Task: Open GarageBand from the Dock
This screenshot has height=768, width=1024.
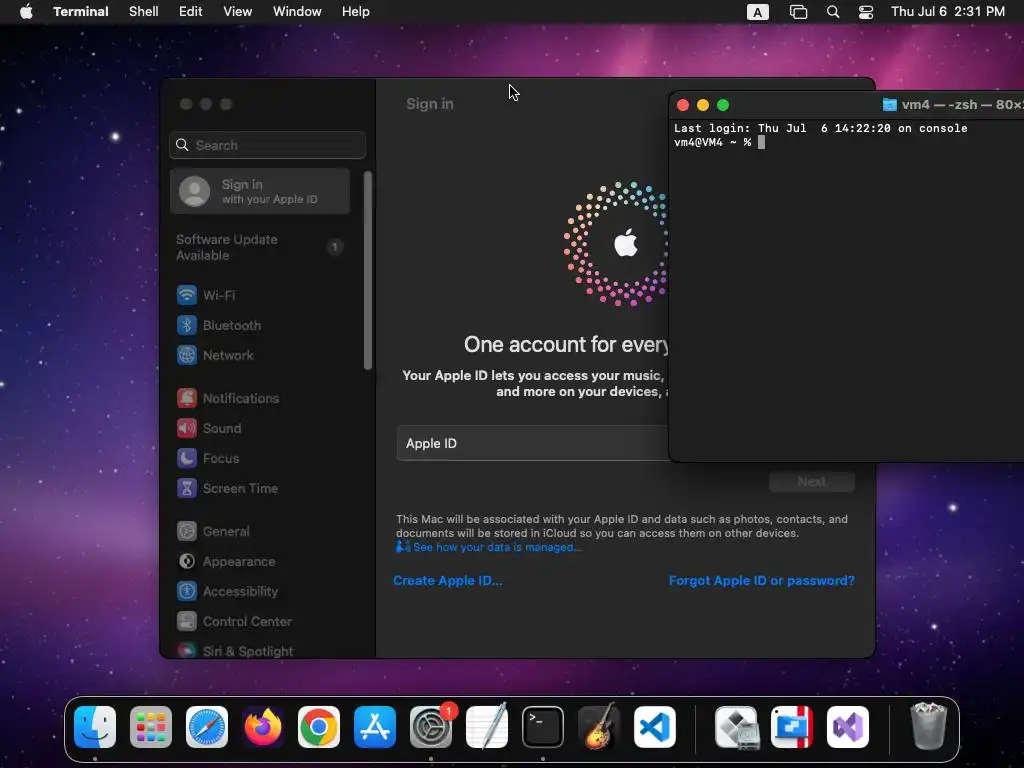Action: [599, 727]
